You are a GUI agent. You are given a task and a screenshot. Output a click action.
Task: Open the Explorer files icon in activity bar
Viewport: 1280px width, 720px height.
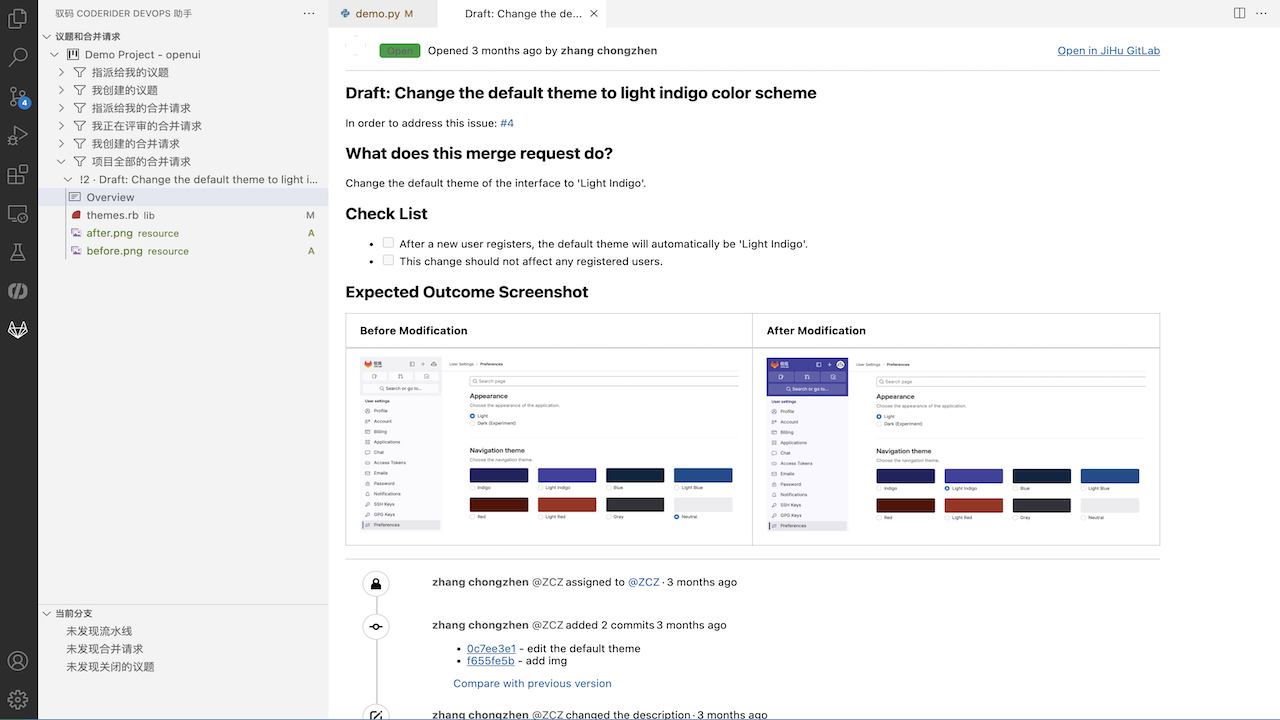click(18, 18)
